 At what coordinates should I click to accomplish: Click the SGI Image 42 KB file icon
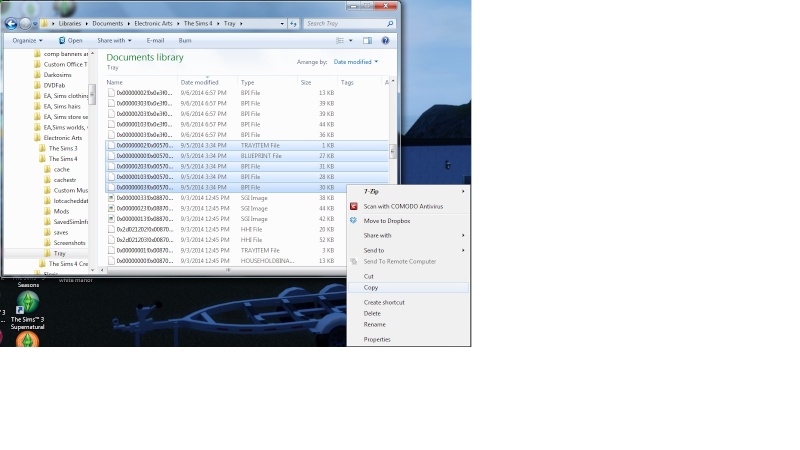point(111,219)
